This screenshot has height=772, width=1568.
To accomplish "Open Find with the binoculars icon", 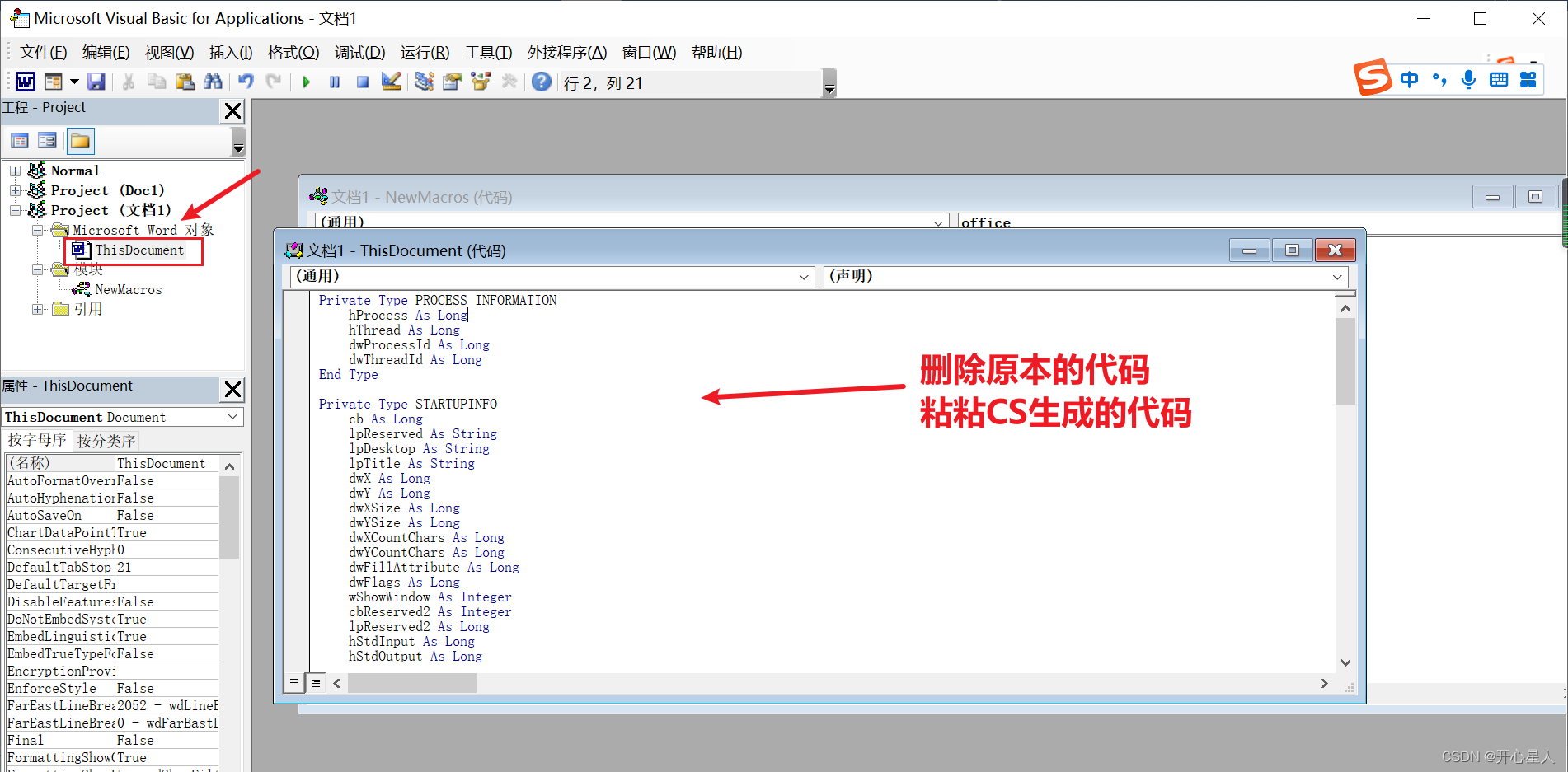I will [213, 82].
